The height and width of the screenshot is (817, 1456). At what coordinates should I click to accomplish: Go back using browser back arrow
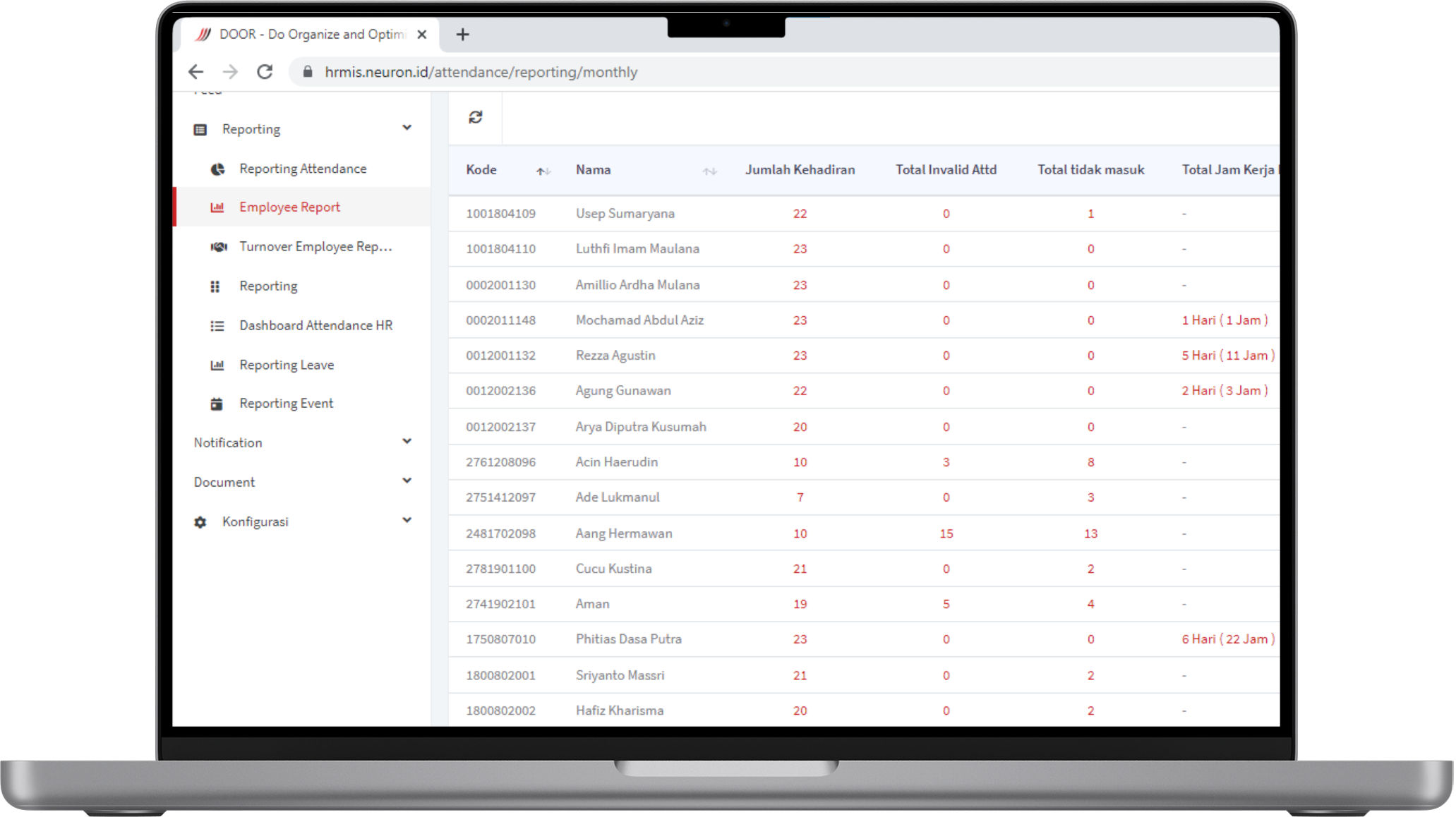[x=196, y=72]
